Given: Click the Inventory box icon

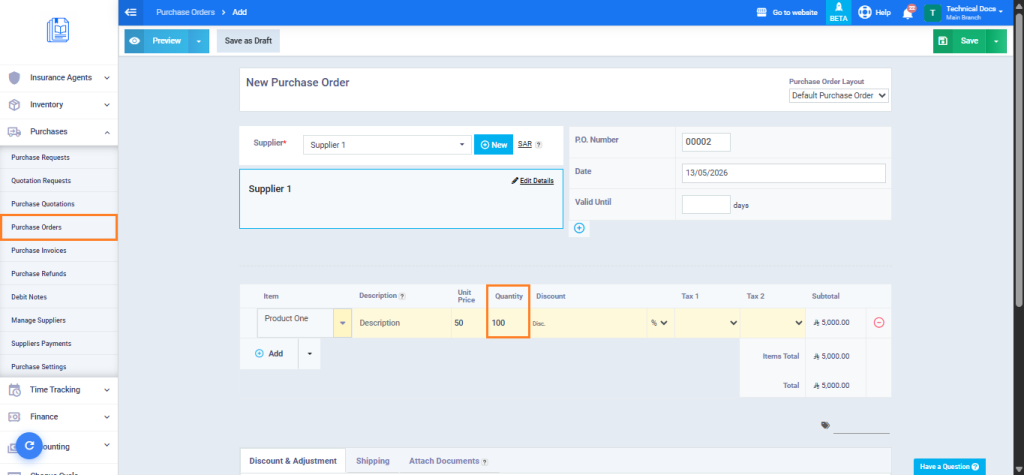Looking at the screenshot, I should pos(14,105).
